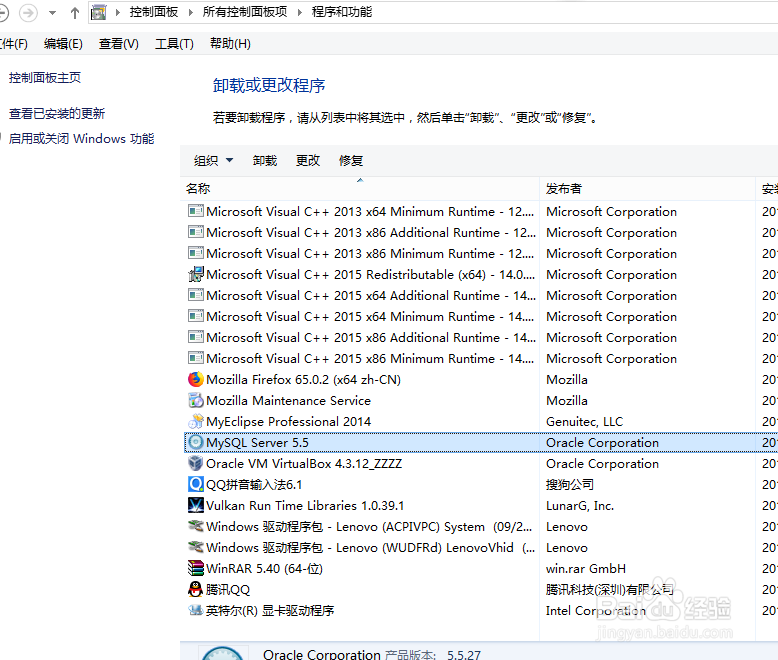
Task: Click icon of Visual C++ 2013 x86 Minimum Runtime
Action: (x=195, y=253)
